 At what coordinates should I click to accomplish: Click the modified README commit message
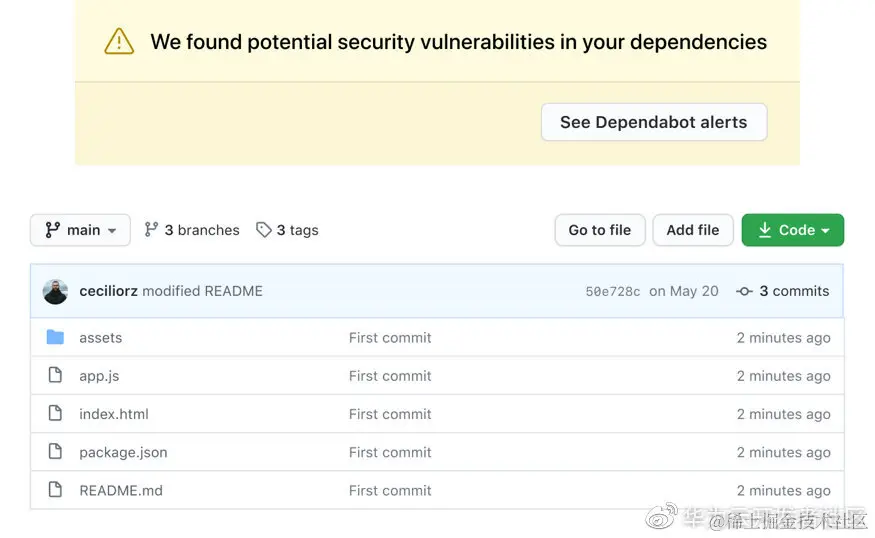[202, 291]
